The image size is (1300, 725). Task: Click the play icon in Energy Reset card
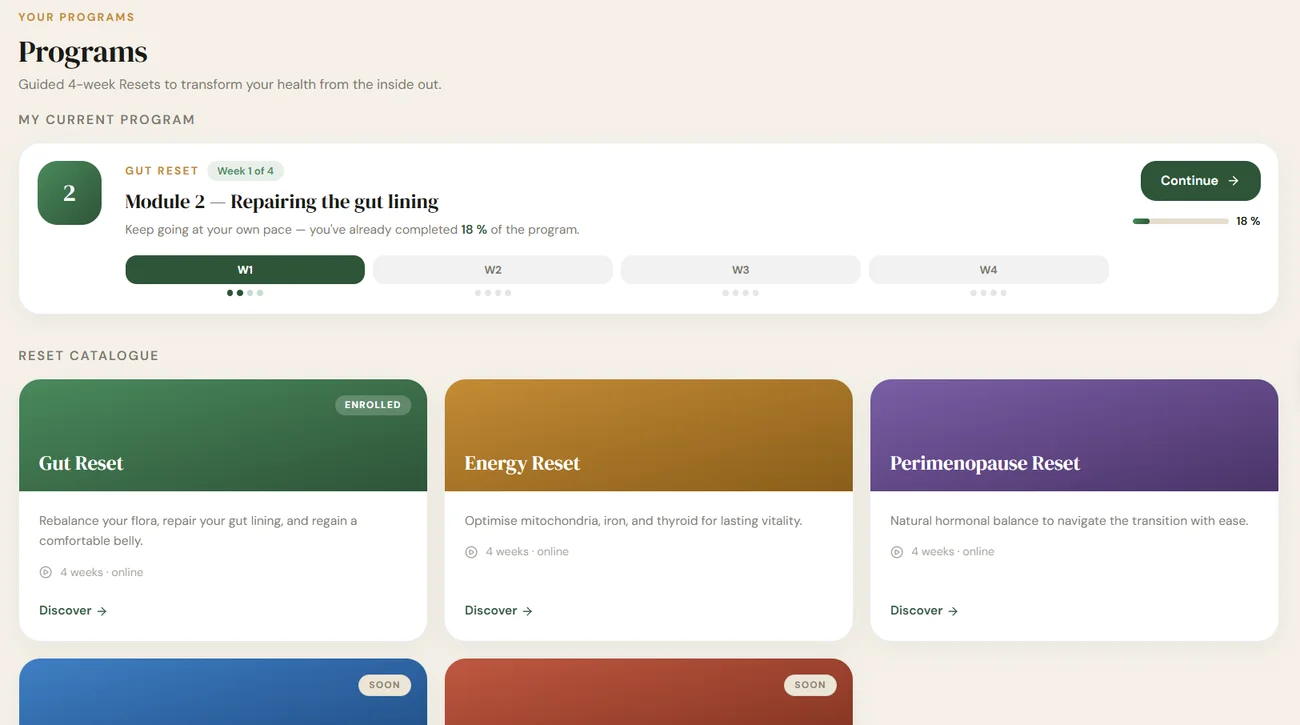471,552
